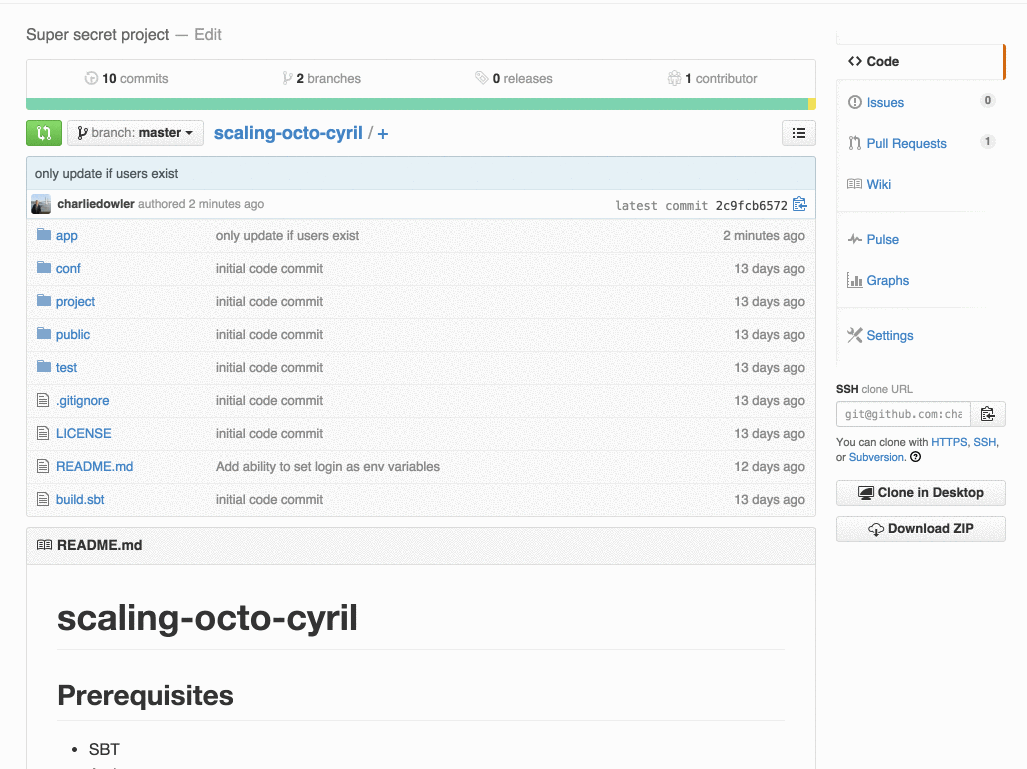This screenshot has width=1027, height=769.
Task: Click the language statistics color bar
Action: pos(420,103)
